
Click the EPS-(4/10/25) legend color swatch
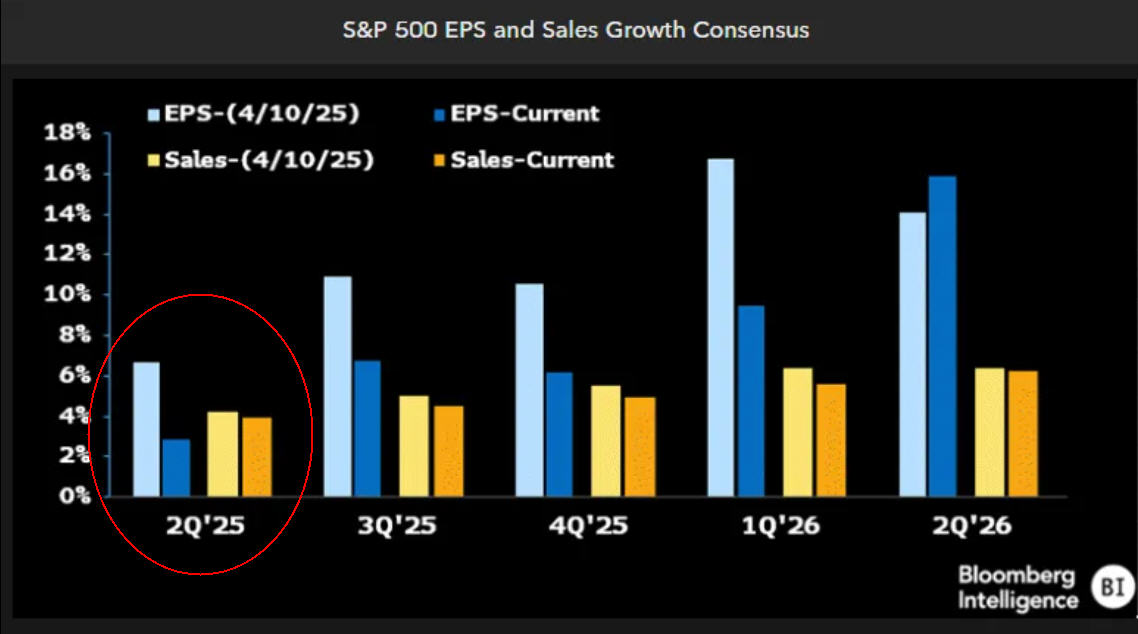tap(153, 115)
